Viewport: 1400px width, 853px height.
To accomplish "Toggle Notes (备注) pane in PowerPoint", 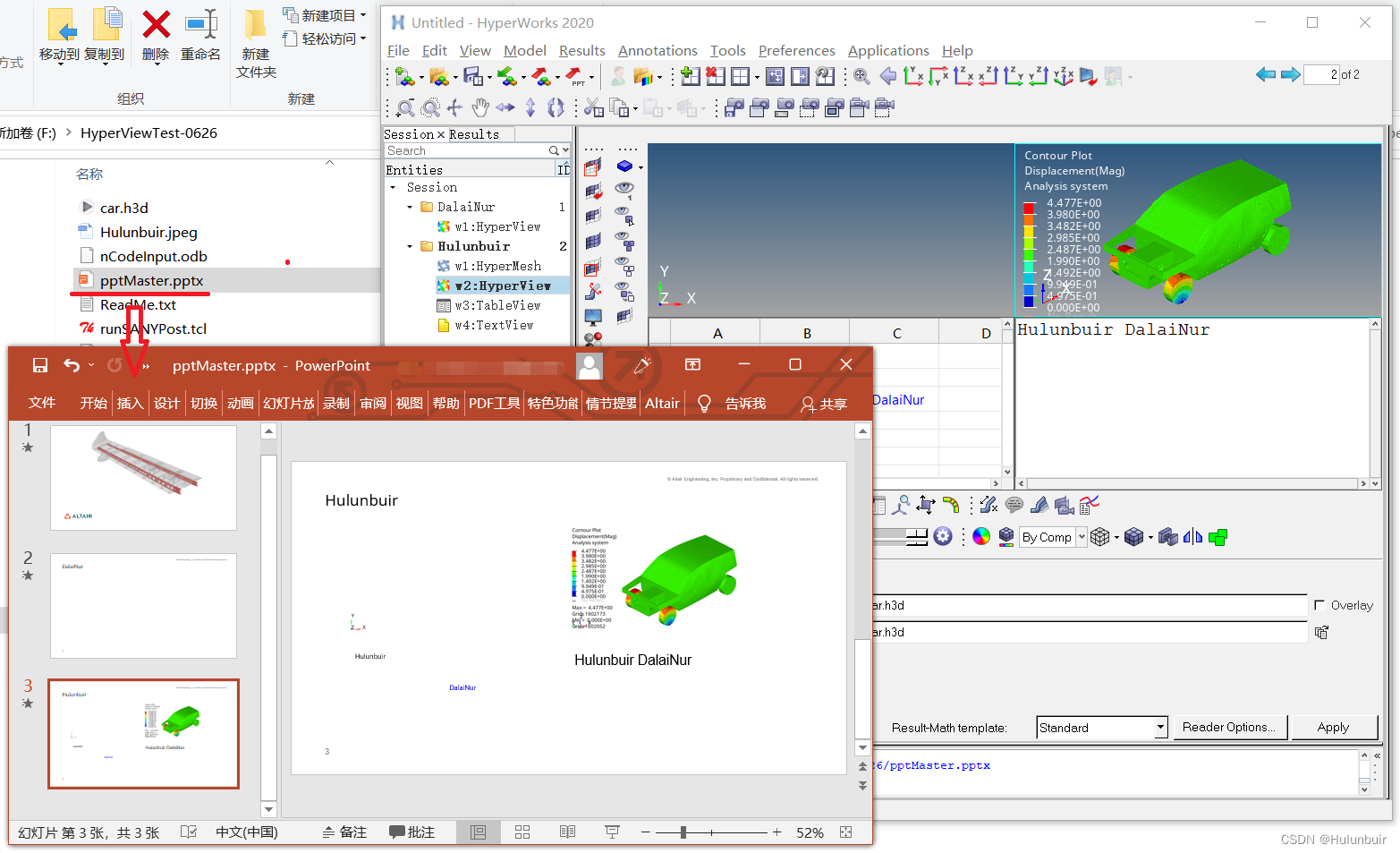I will [x=344, y=832].
